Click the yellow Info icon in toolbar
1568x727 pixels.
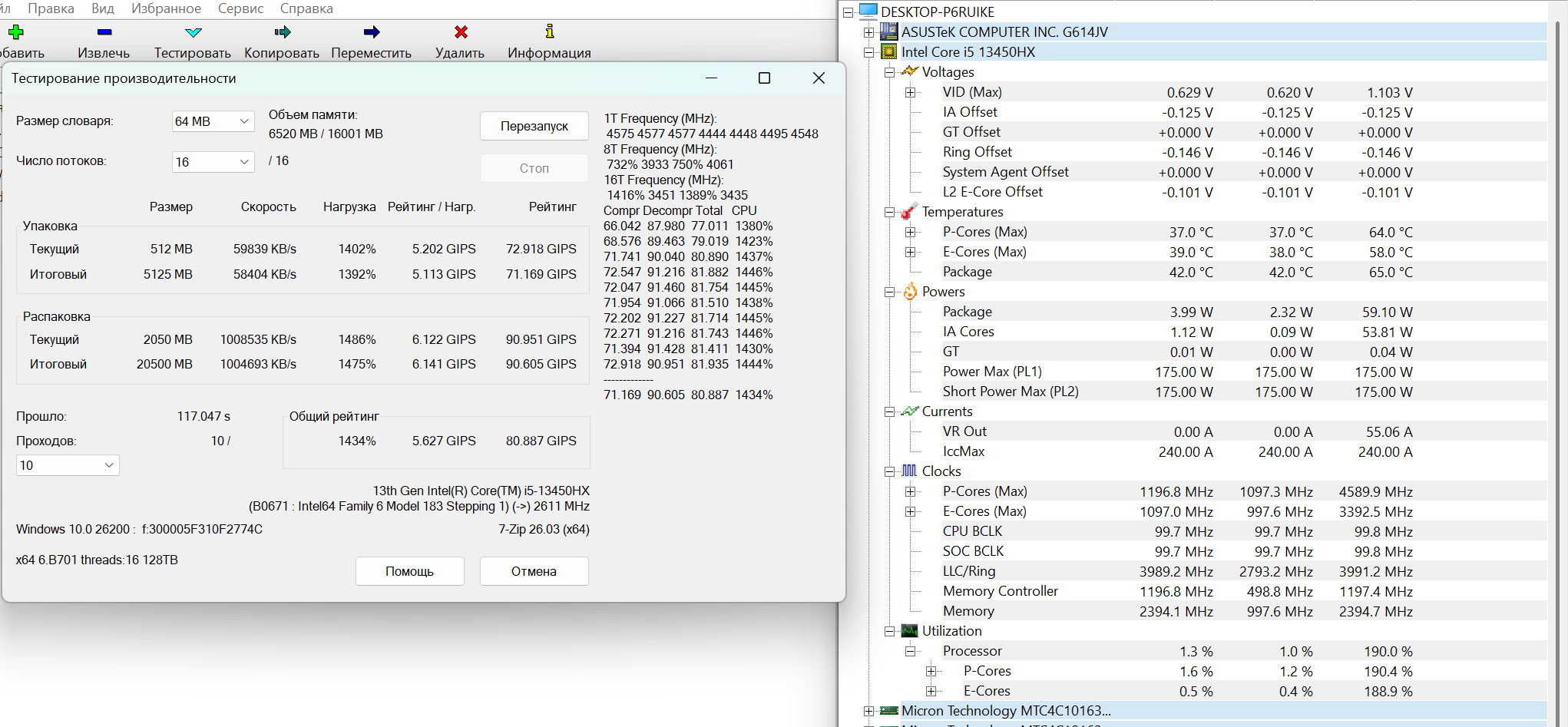550,31
